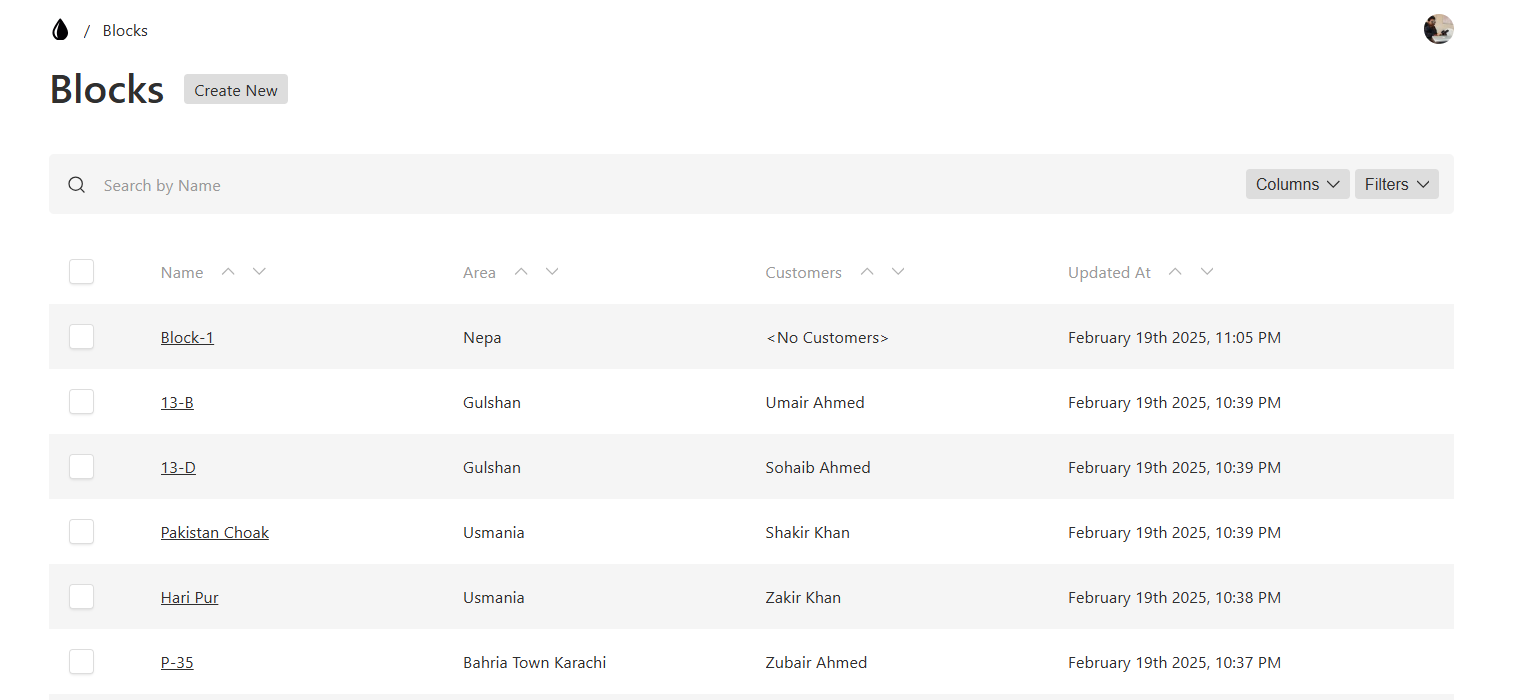1520x700 pixels.
Task: Select the Block-1 row checkbox
Action: tap(81, 337)
